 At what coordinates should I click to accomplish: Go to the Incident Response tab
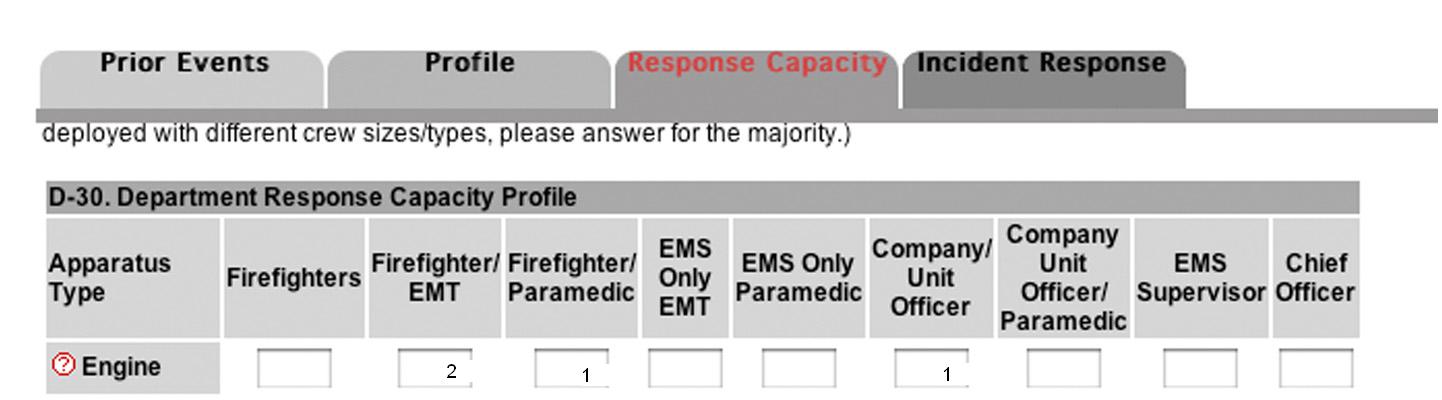click(x=1041, y=64)
